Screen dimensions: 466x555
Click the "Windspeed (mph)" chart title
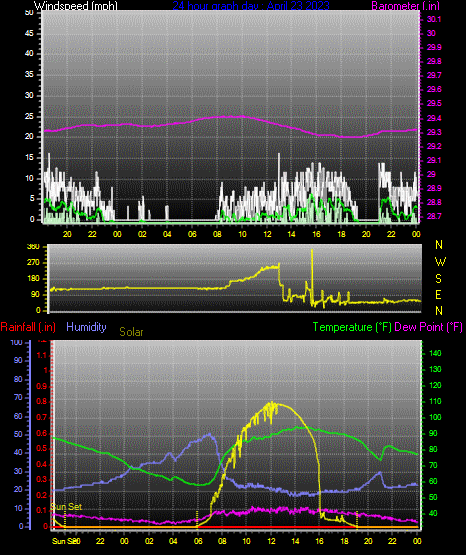tap(76, 5)
